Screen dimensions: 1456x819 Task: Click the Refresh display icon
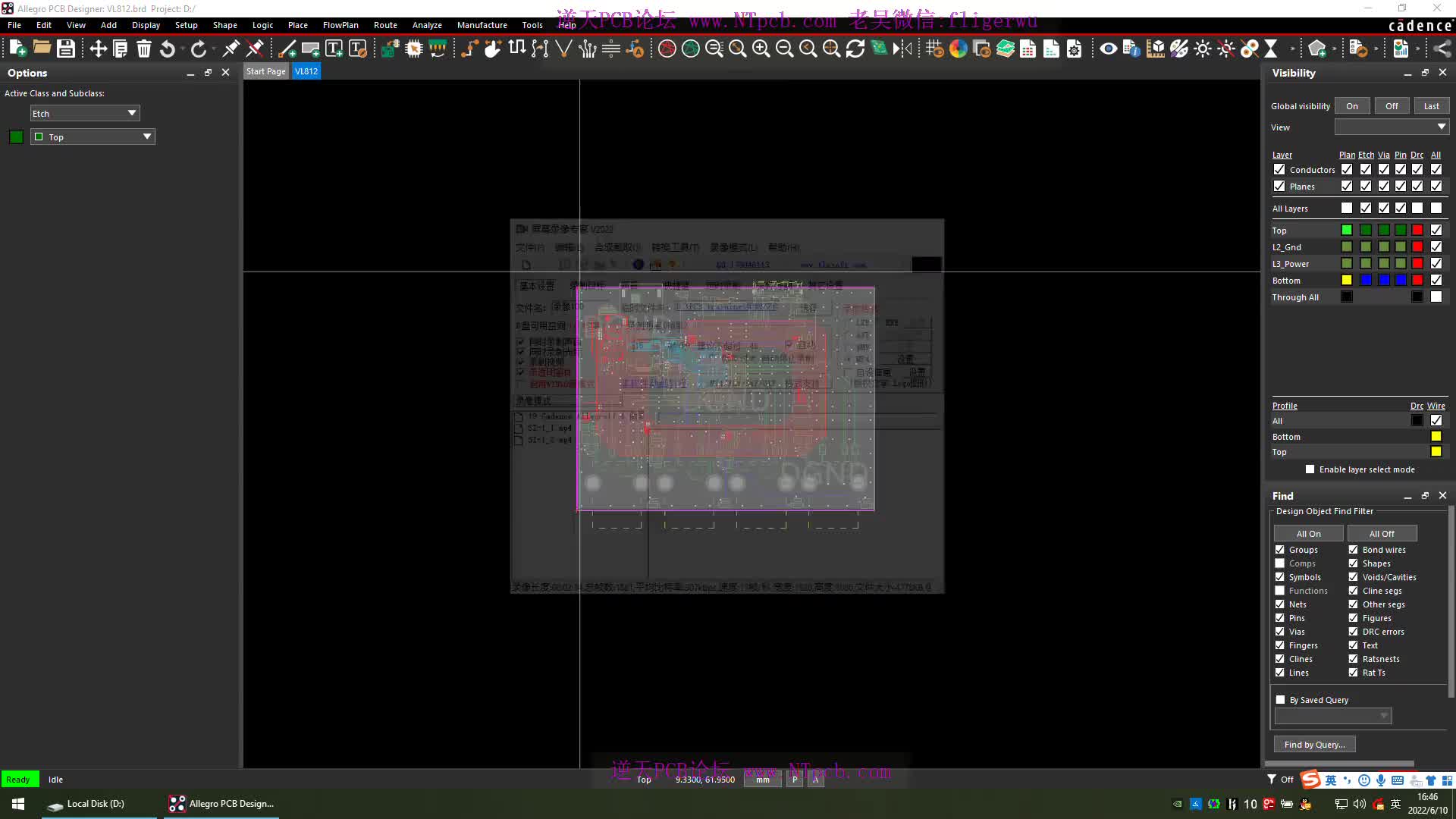point(855,49)
